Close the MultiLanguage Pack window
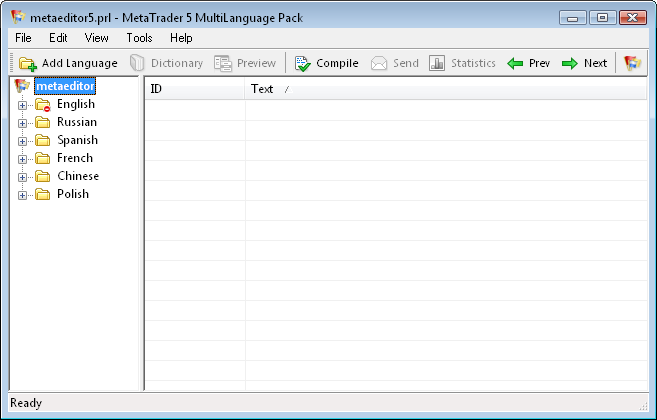Screen dimensions: 657x420 tap(633, 18)
